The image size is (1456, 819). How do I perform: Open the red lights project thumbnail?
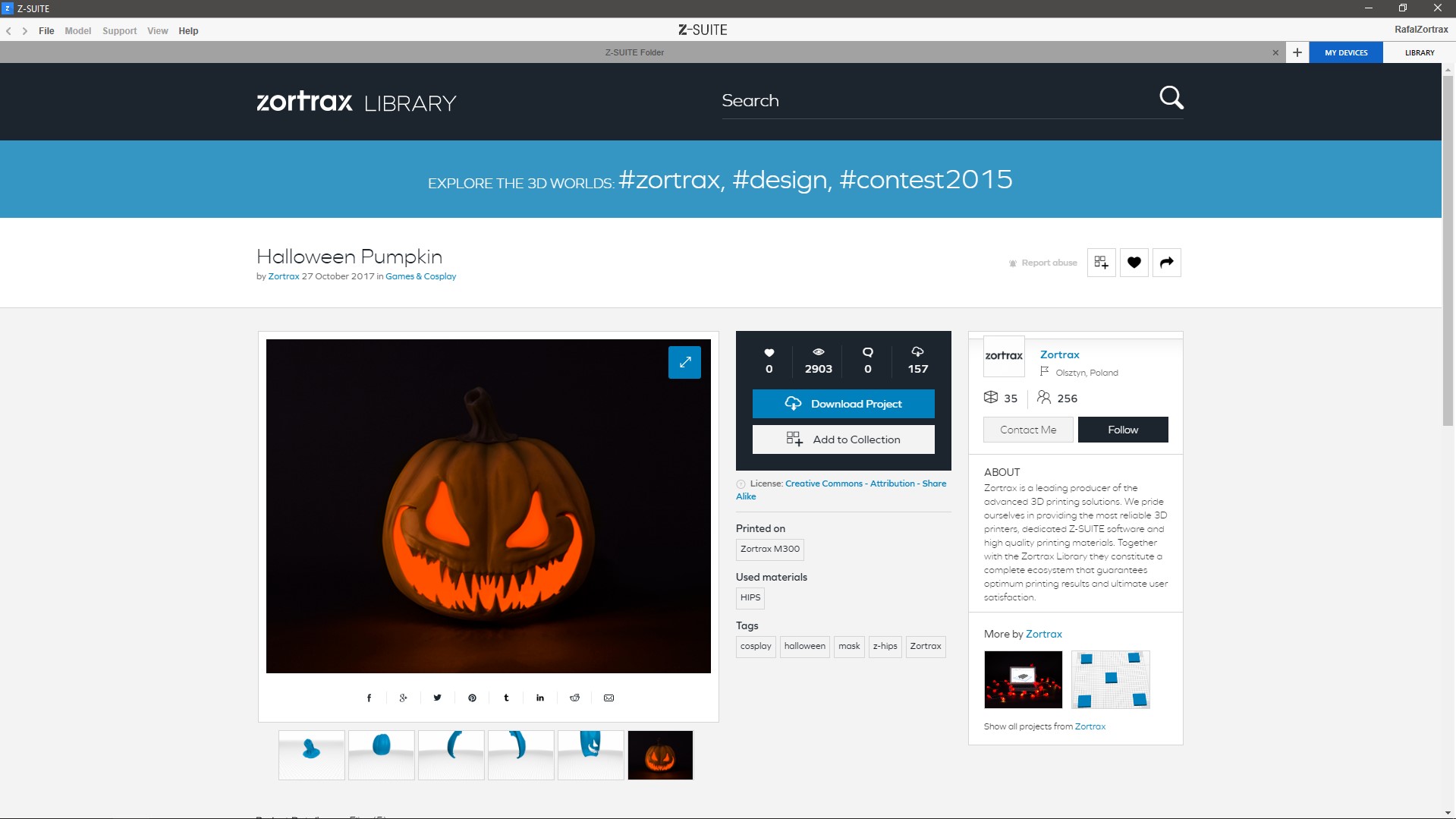coord(1024,680)
